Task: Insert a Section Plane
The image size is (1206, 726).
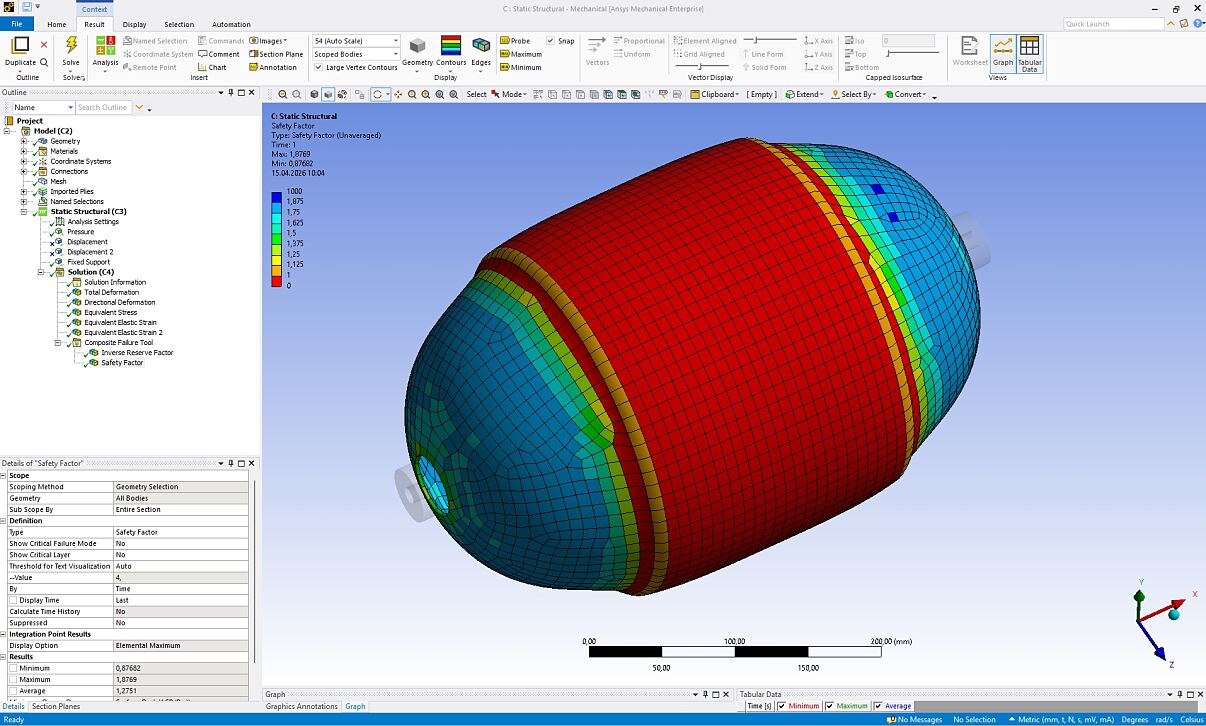Action: point(276,54)
